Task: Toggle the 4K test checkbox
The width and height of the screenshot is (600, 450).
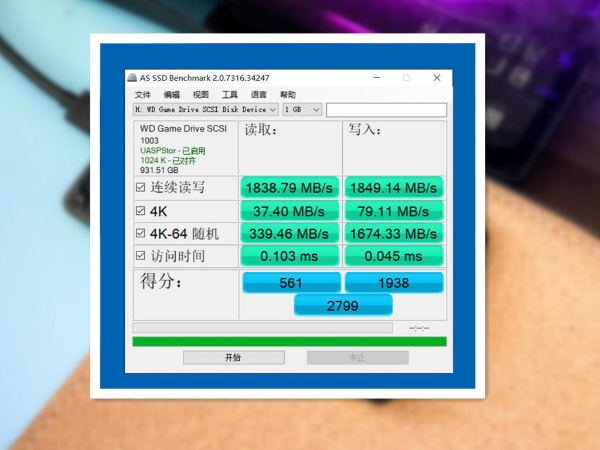Action: point(140,211)
